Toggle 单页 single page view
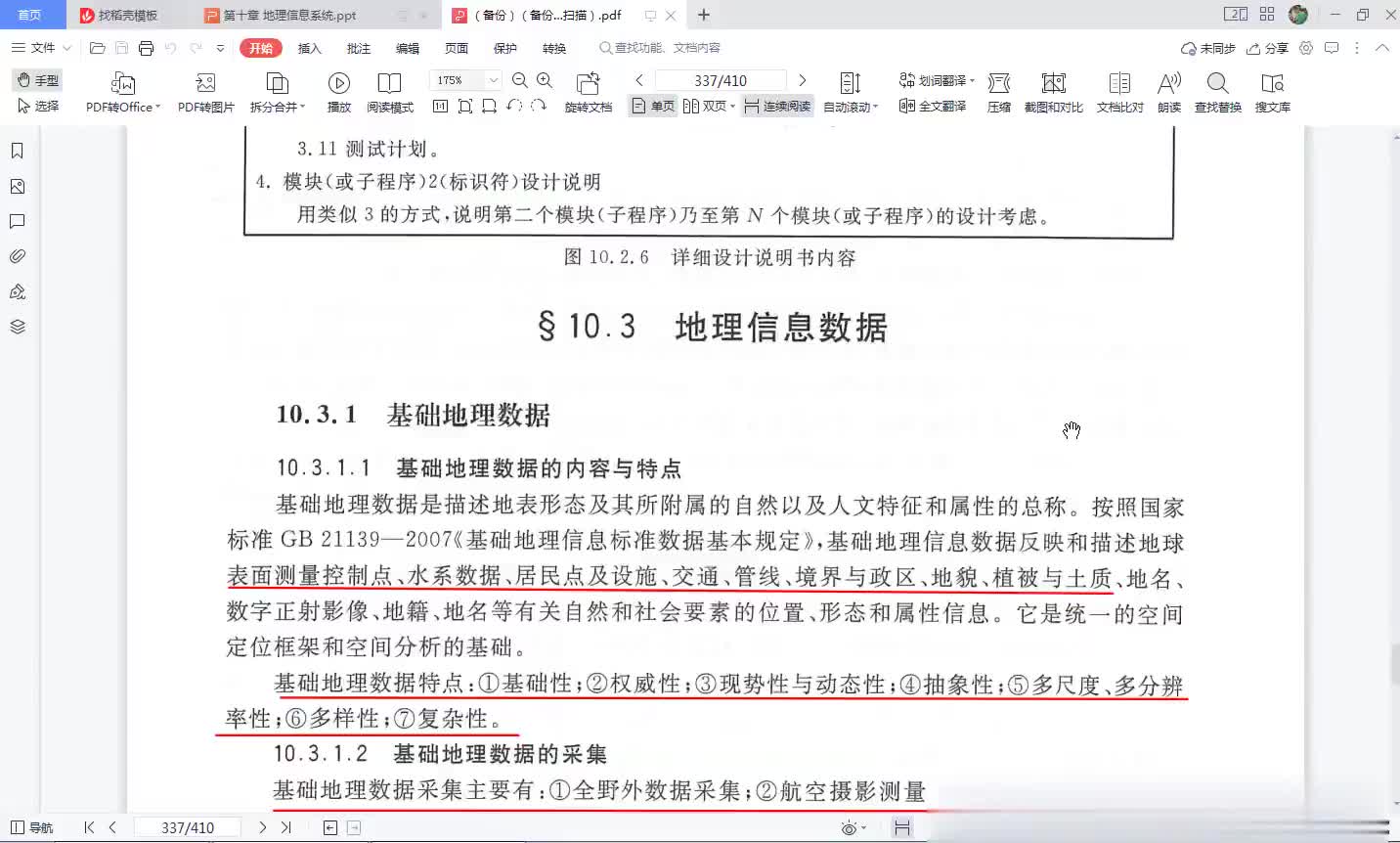This screenshot has height=843, width=1400. click(x=653, y=106)
